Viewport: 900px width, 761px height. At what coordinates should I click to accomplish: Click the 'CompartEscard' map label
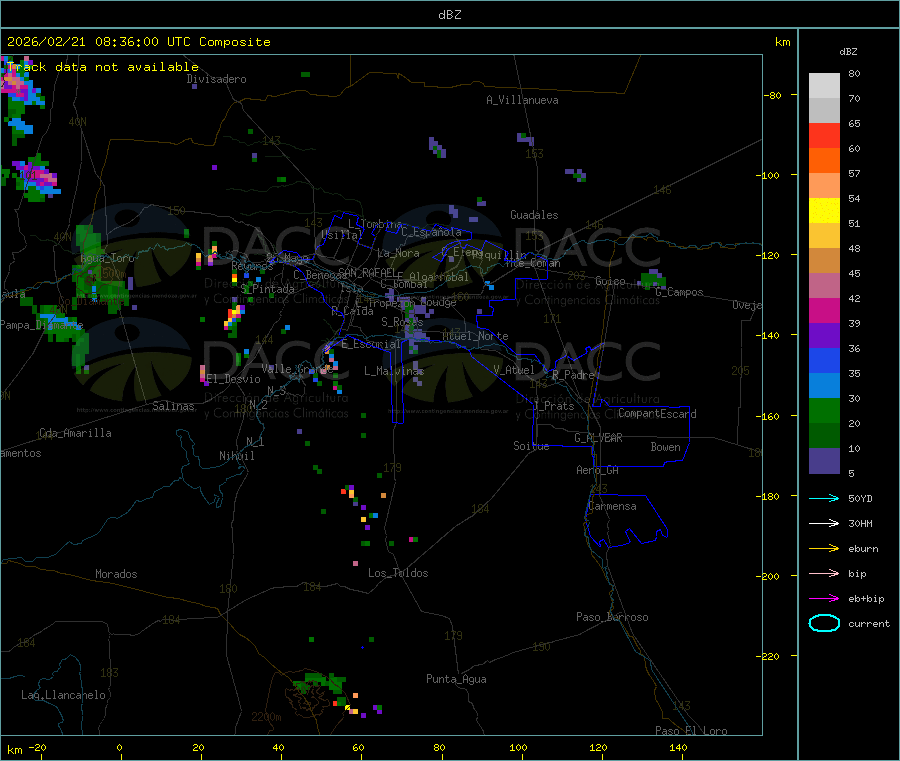click(x=657, y=413)
